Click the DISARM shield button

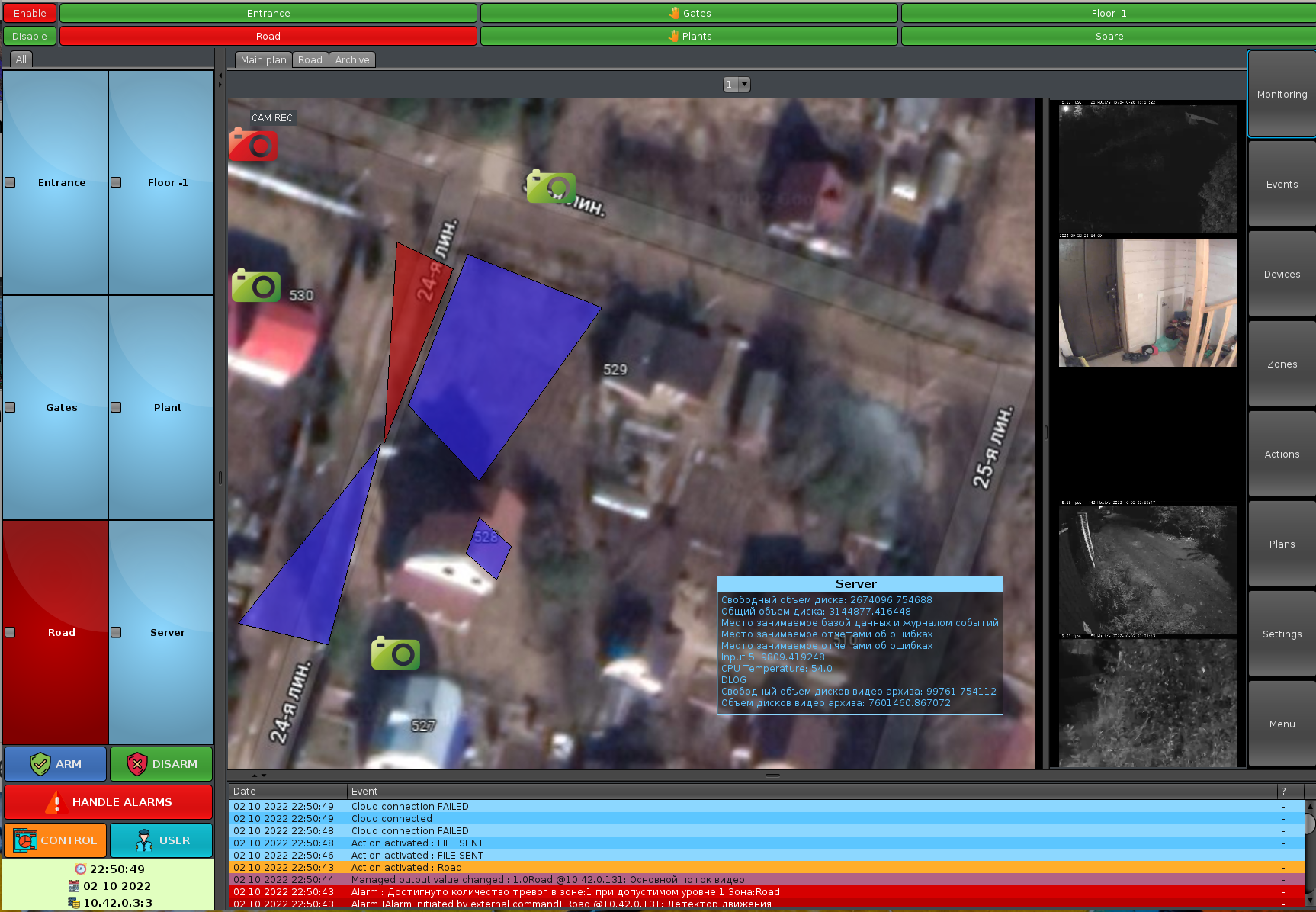[161, 764]
